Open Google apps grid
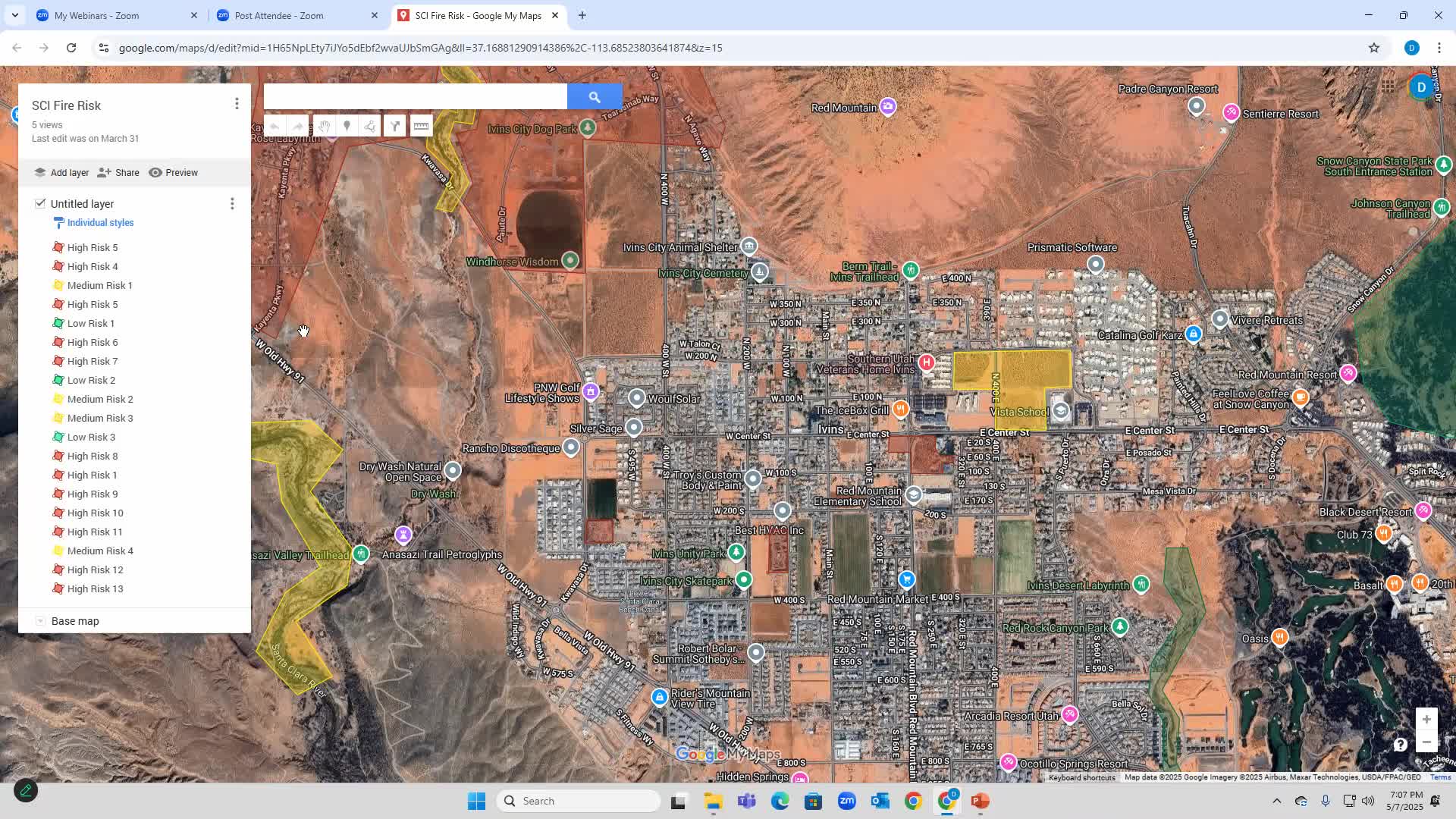The width and height of the screenshot is (1456, 819). 1388,86
